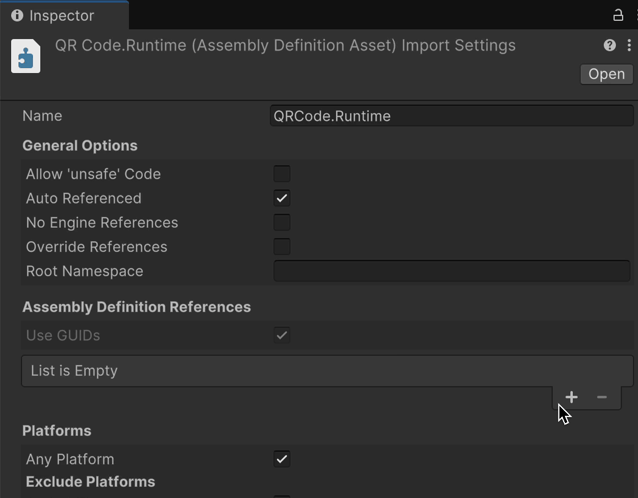Enable the Allow 'unsafe' Code checkbox

[282, 174]
